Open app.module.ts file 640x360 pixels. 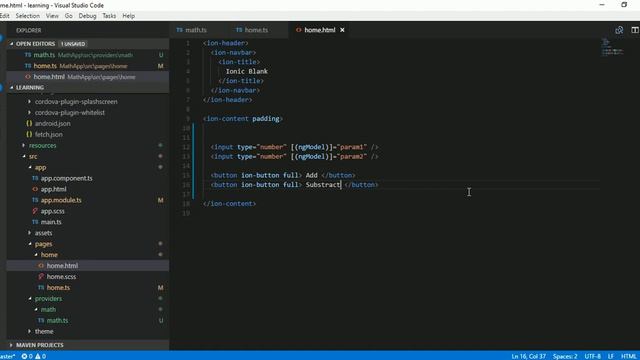pyautogui.click(x=61, y=200)
